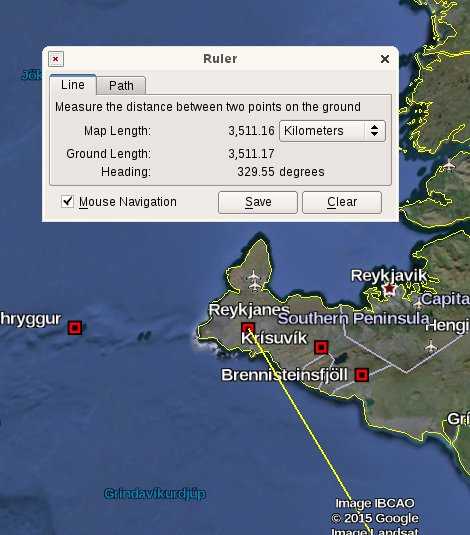Click the red window icon in Ruler title bar
This screenshot has height=535, width=470.
click(x=56, y=59)
